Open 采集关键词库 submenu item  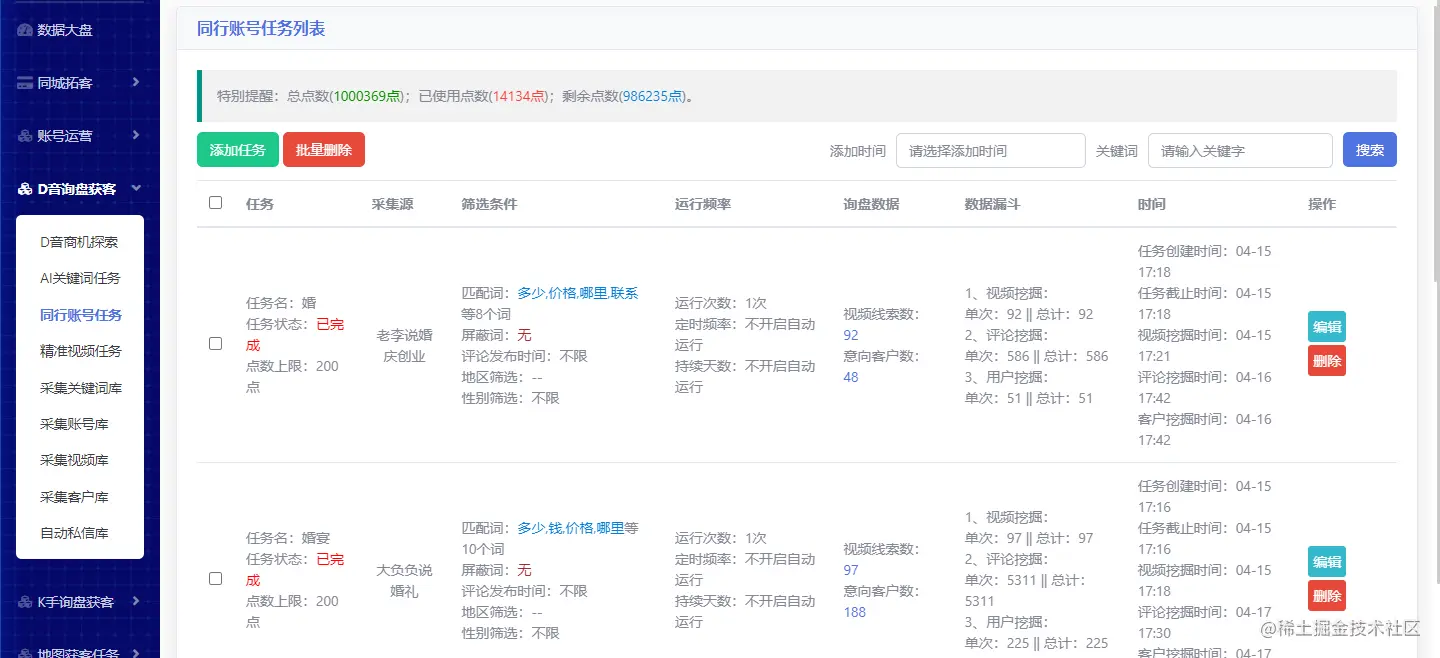81,388
